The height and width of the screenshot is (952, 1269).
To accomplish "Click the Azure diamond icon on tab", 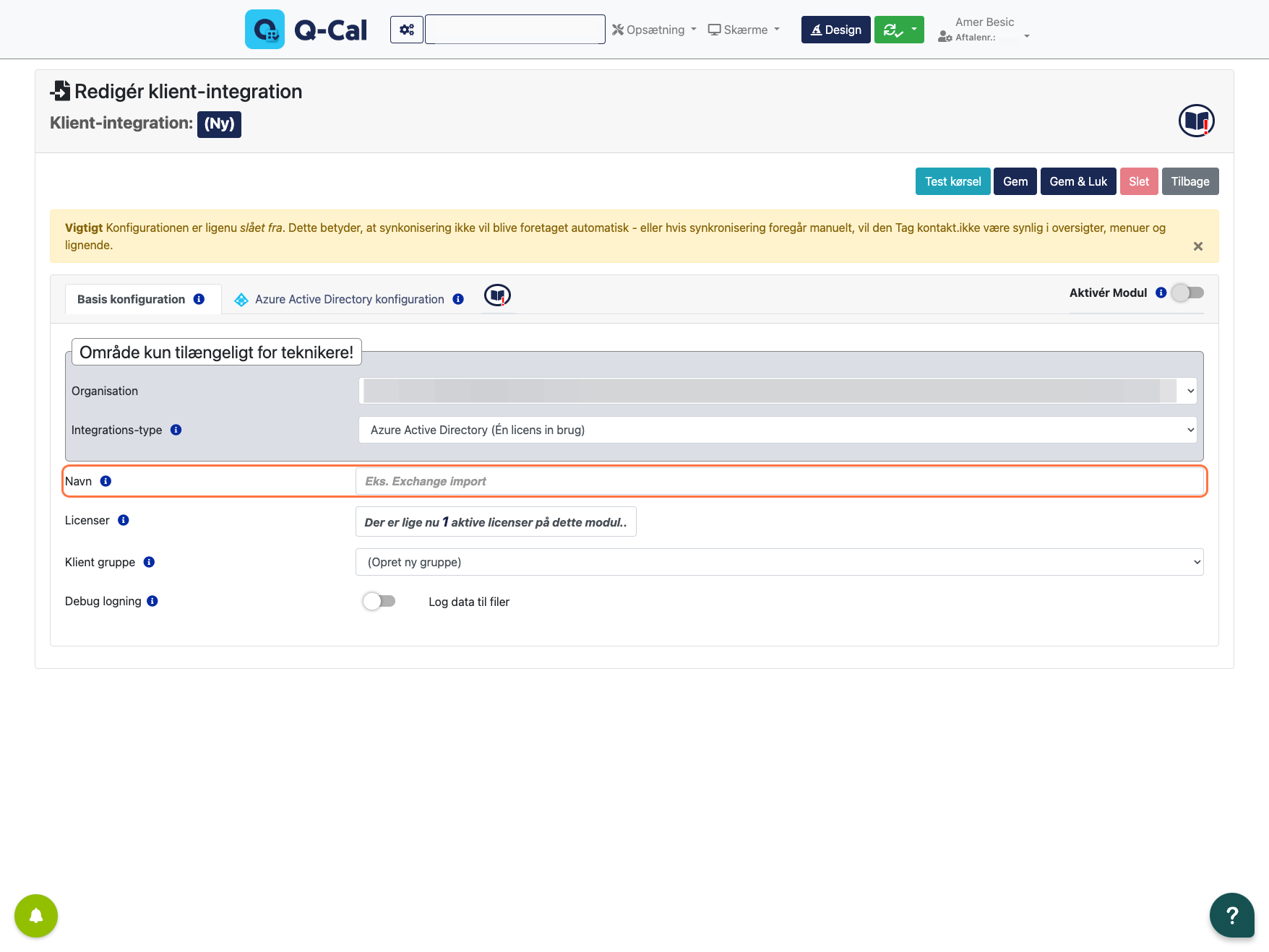I will coord(241,300).
